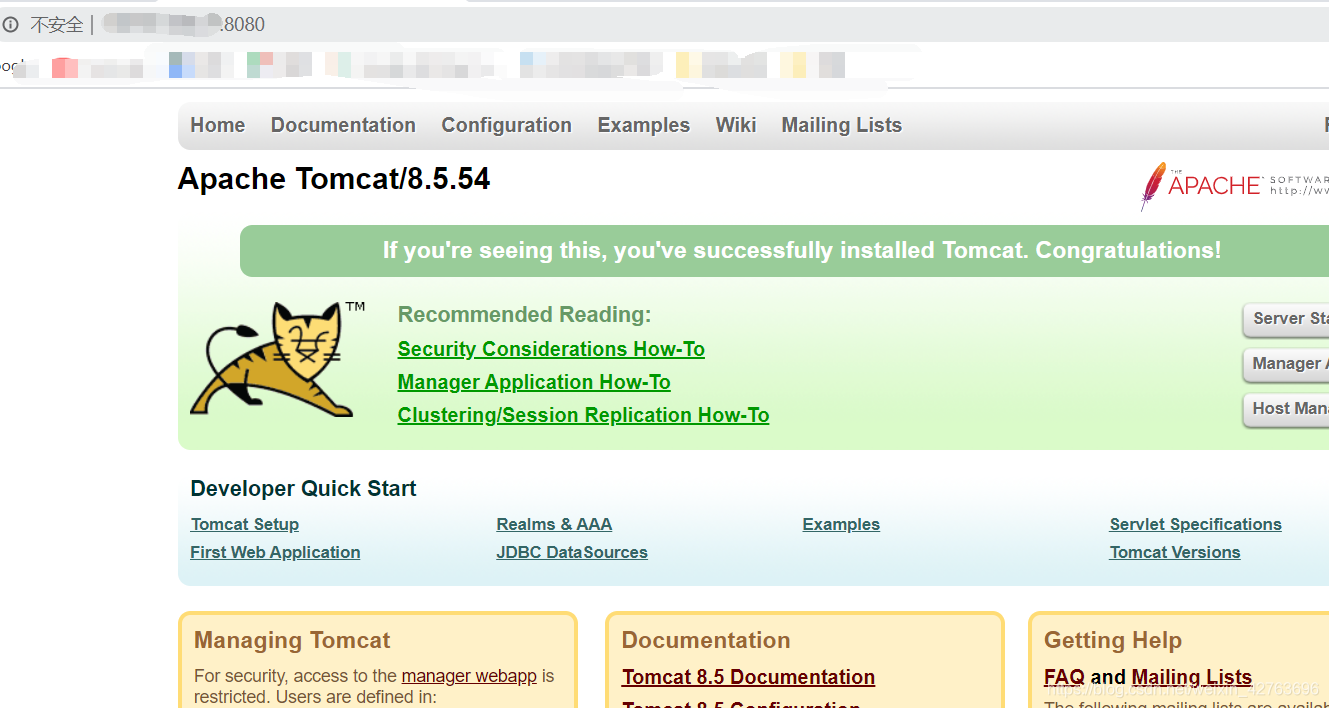
Task: Click the Host Manager button
Action: pyautogui.click(x=1286, y=409)
